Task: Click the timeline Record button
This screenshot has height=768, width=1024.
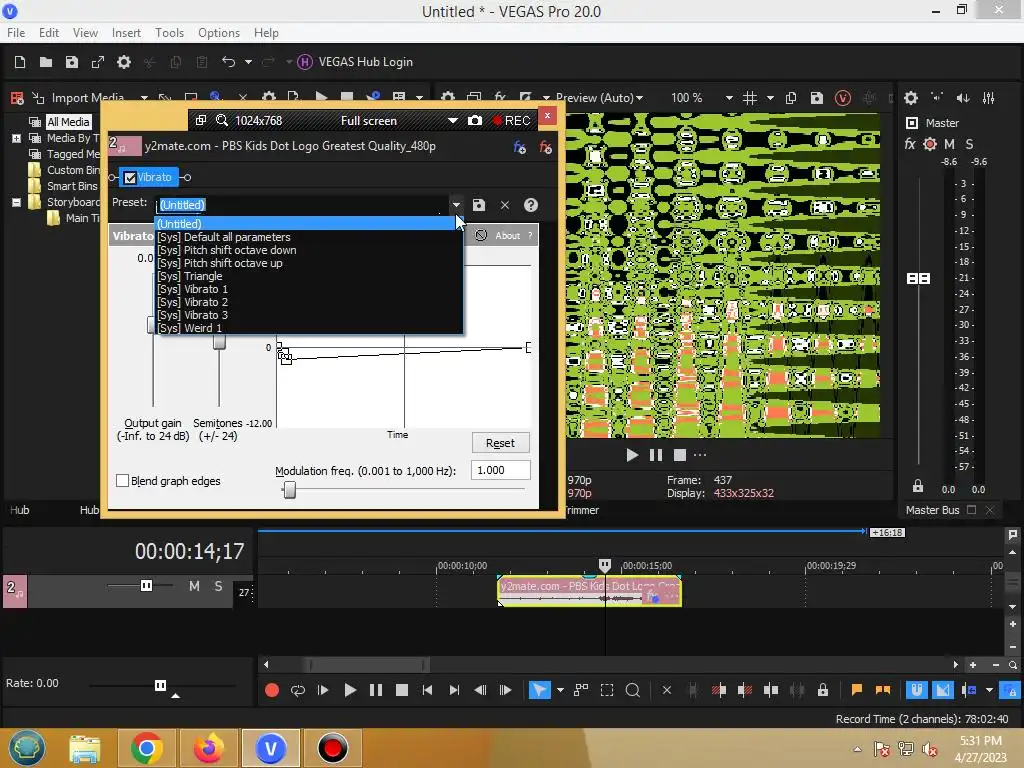Action: 272,690
